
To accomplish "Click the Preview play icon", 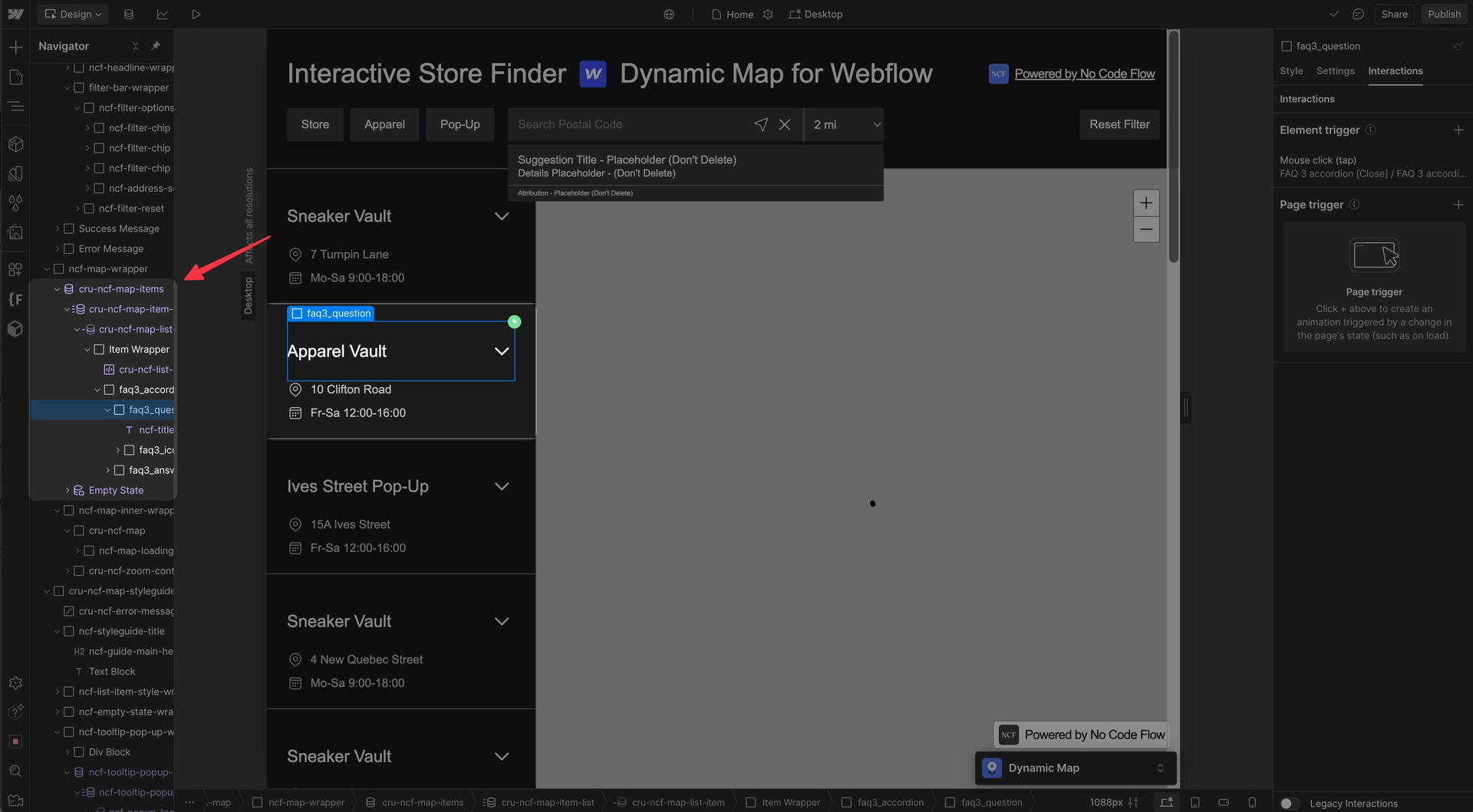I will tap(196, 14).
